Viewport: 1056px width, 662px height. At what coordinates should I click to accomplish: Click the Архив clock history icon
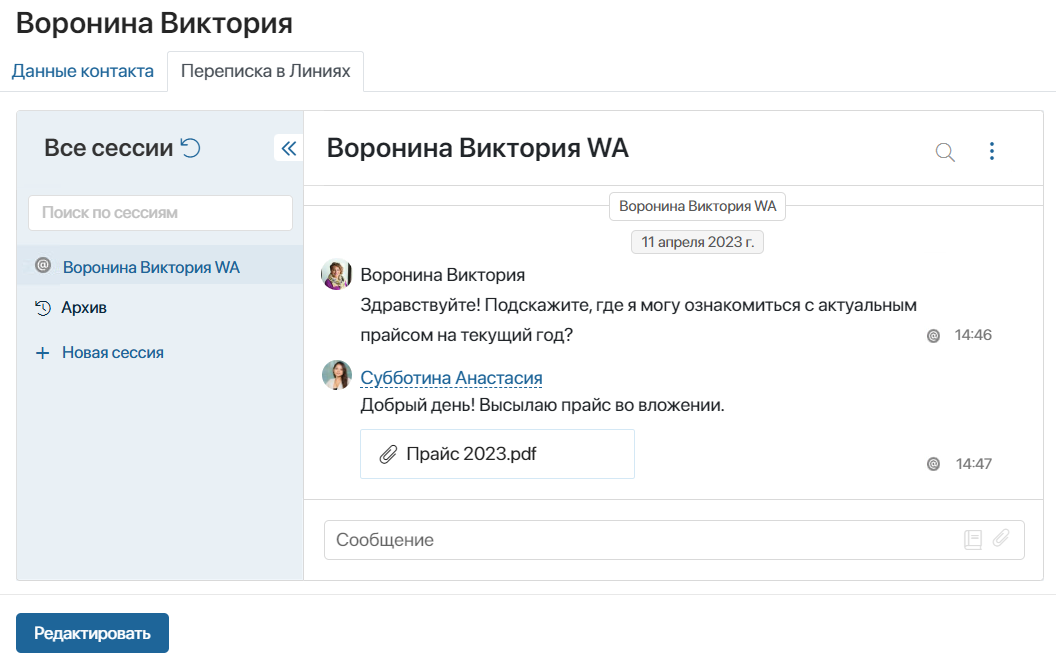tap(42, 308)
